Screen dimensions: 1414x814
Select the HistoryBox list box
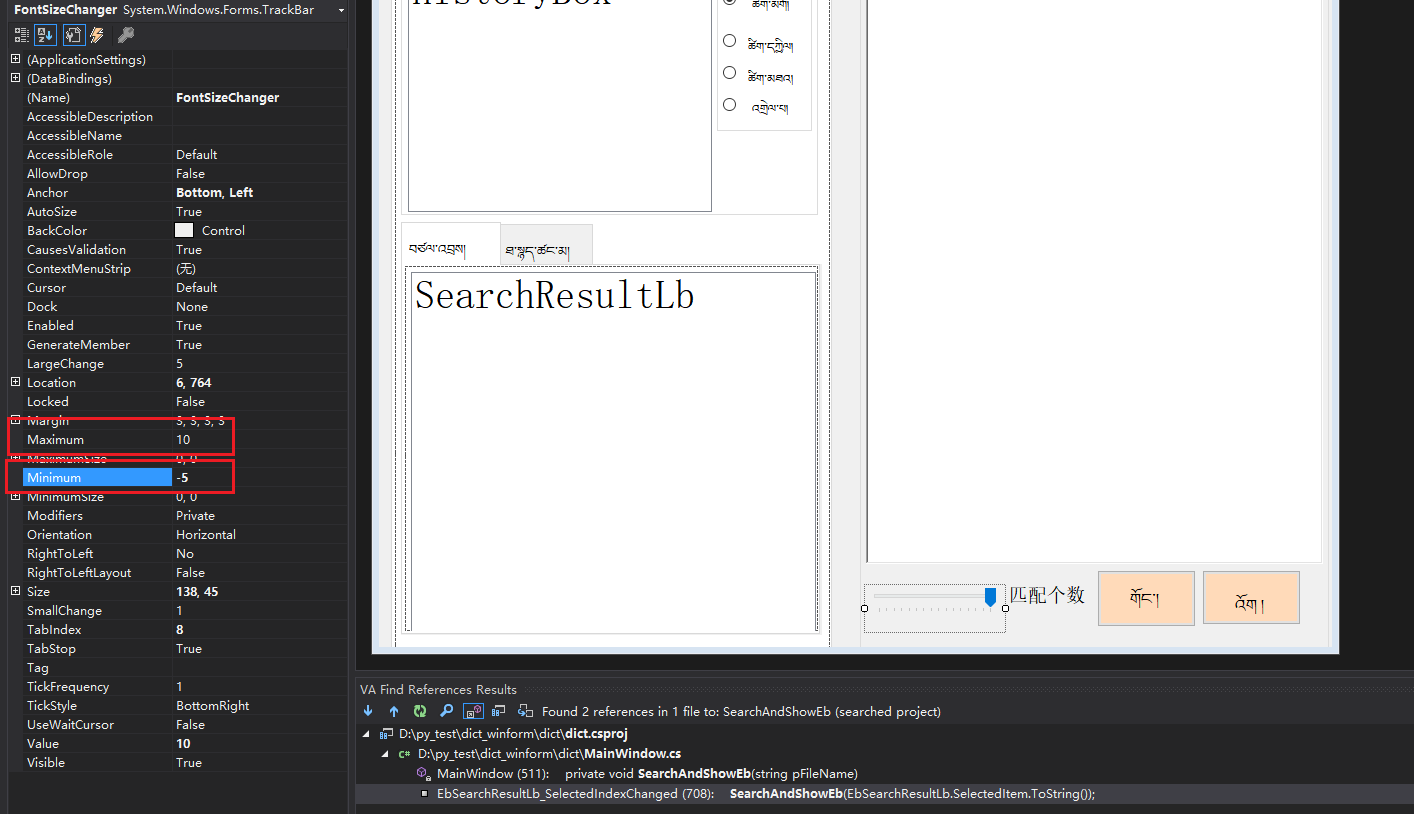[560, 105]
